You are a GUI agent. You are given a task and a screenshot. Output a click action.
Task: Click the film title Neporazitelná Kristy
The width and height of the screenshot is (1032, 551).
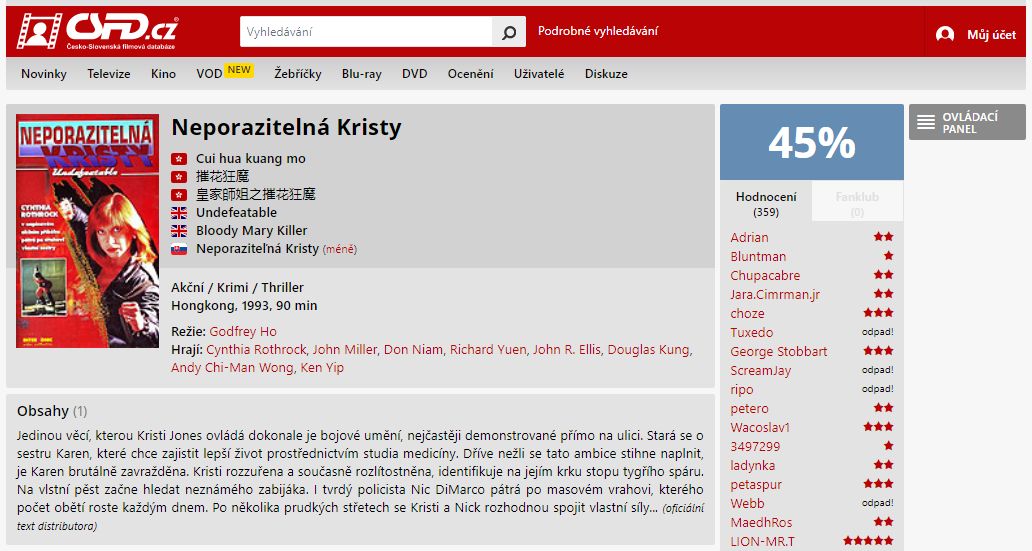pos(286,127)
